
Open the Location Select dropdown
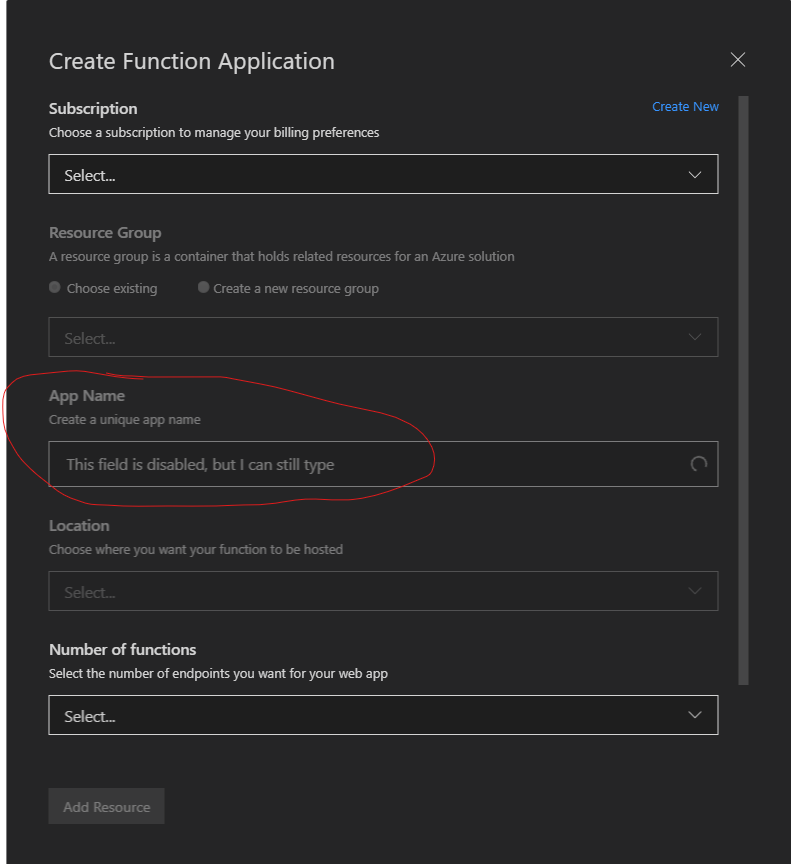click(x=383, y=591)
